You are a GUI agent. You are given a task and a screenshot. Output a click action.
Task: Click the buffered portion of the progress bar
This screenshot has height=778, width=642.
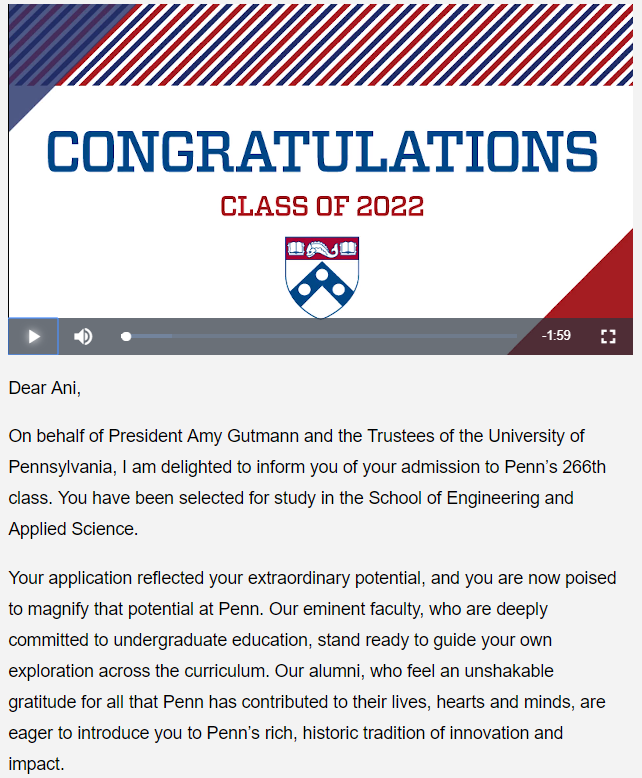pyautogui.click(x=151, y=336)
